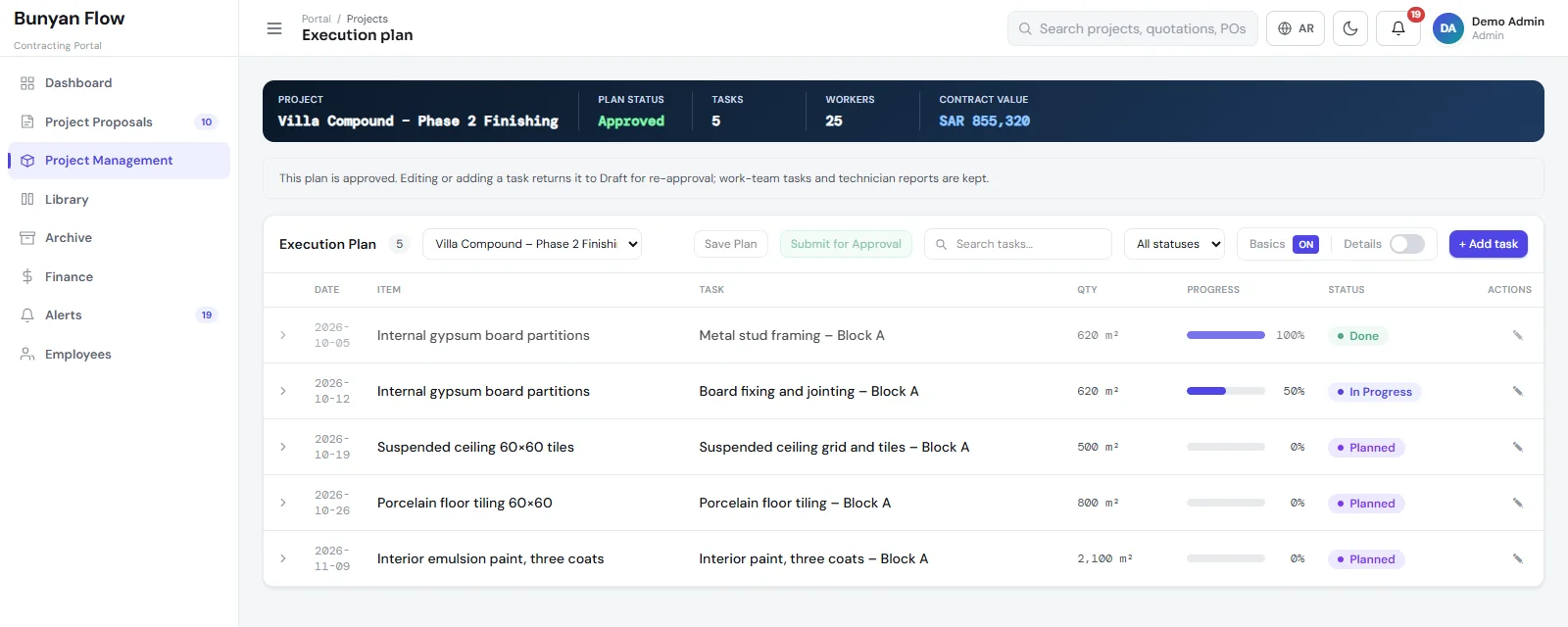The width and height of the screenshot is (1568, 627).
Task: Click the In Progress status badge
Action: tap(1375, 392)
